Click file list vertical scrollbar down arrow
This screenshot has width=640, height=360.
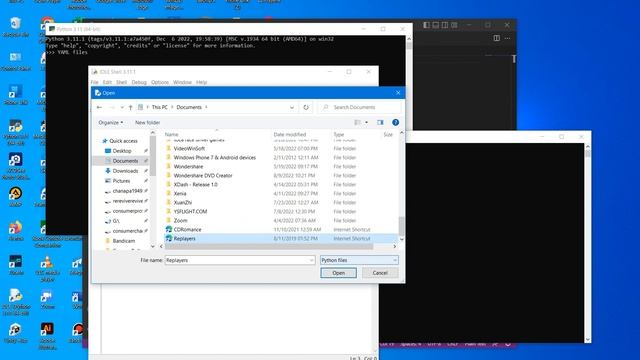[402, 240]
